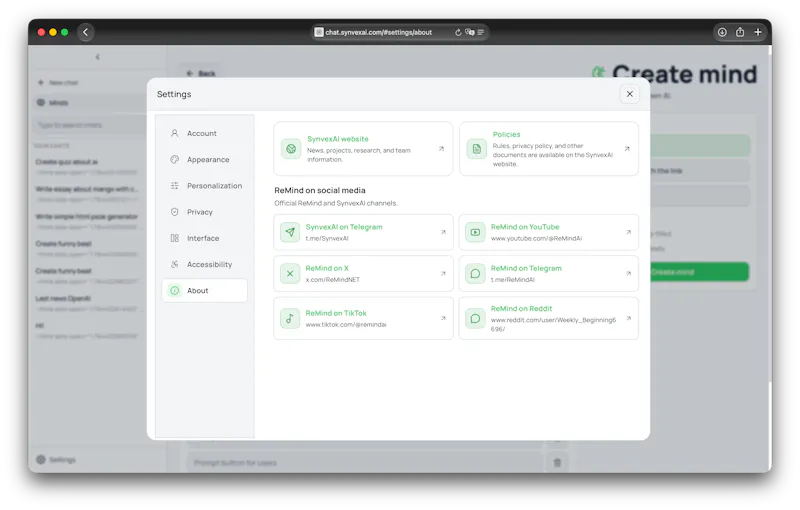This screenshot has height=510, width=800.
Task: Click the Privacy shield icon
Action: tap(174, 212)
